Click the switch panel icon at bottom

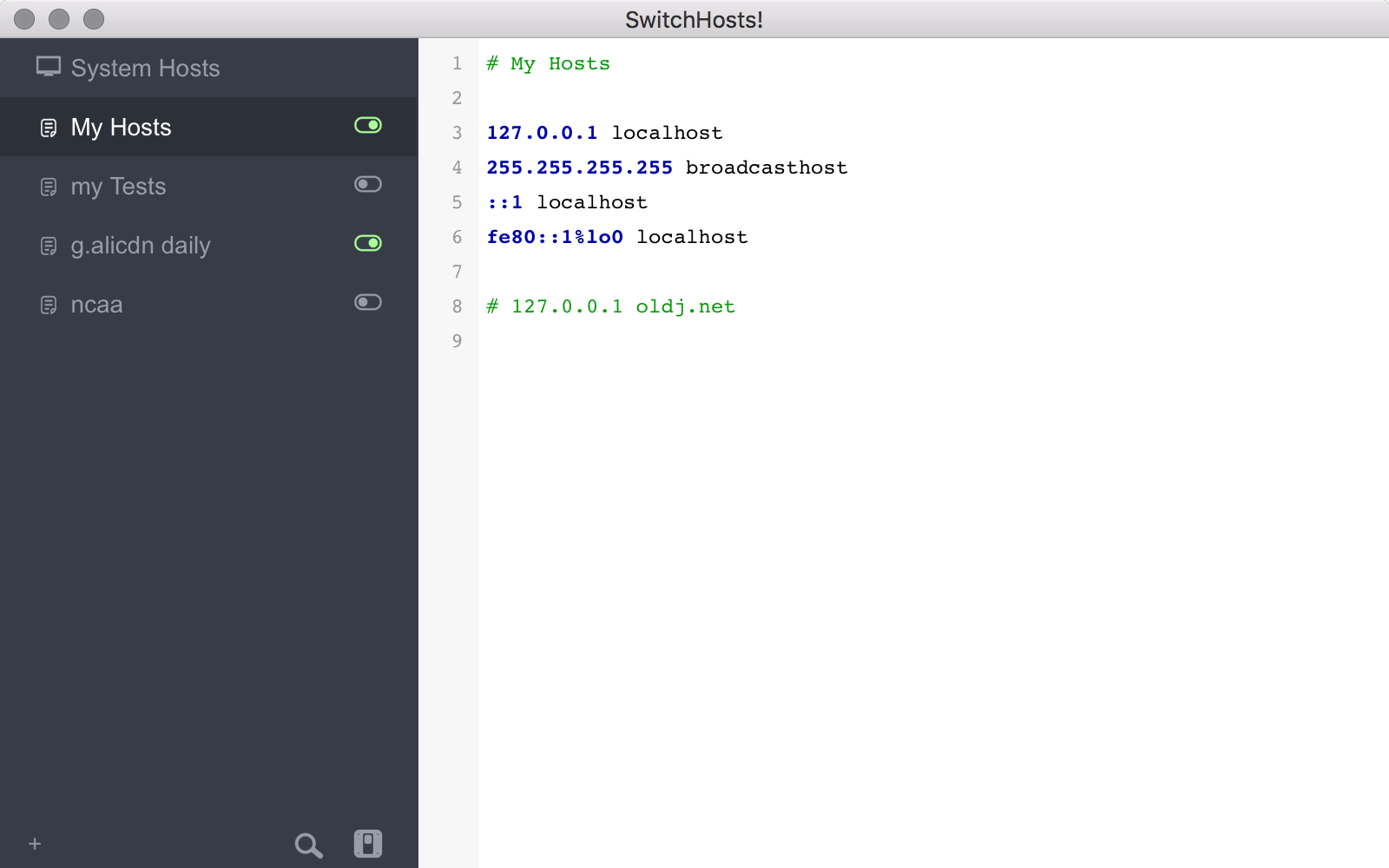368,844
